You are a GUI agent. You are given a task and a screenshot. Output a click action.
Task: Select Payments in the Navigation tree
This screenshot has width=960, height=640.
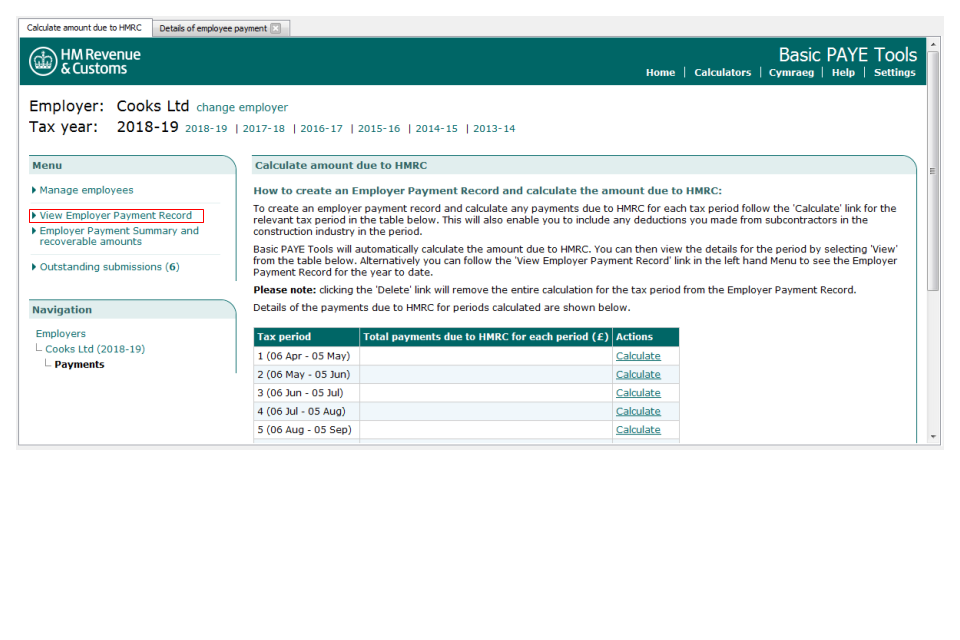pos(79,364)
